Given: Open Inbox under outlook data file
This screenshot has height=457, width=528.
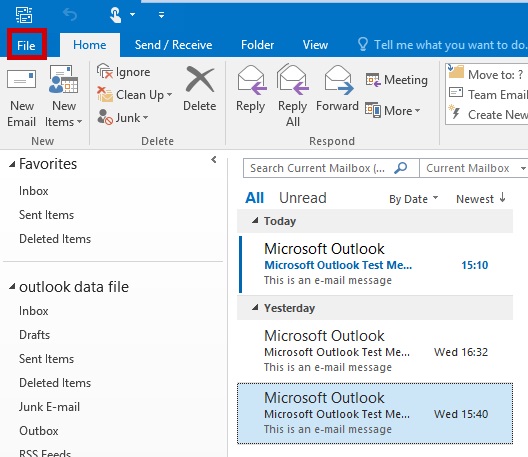Looking at the screenshot, I should pyautogui.click(x=34, y=311).
